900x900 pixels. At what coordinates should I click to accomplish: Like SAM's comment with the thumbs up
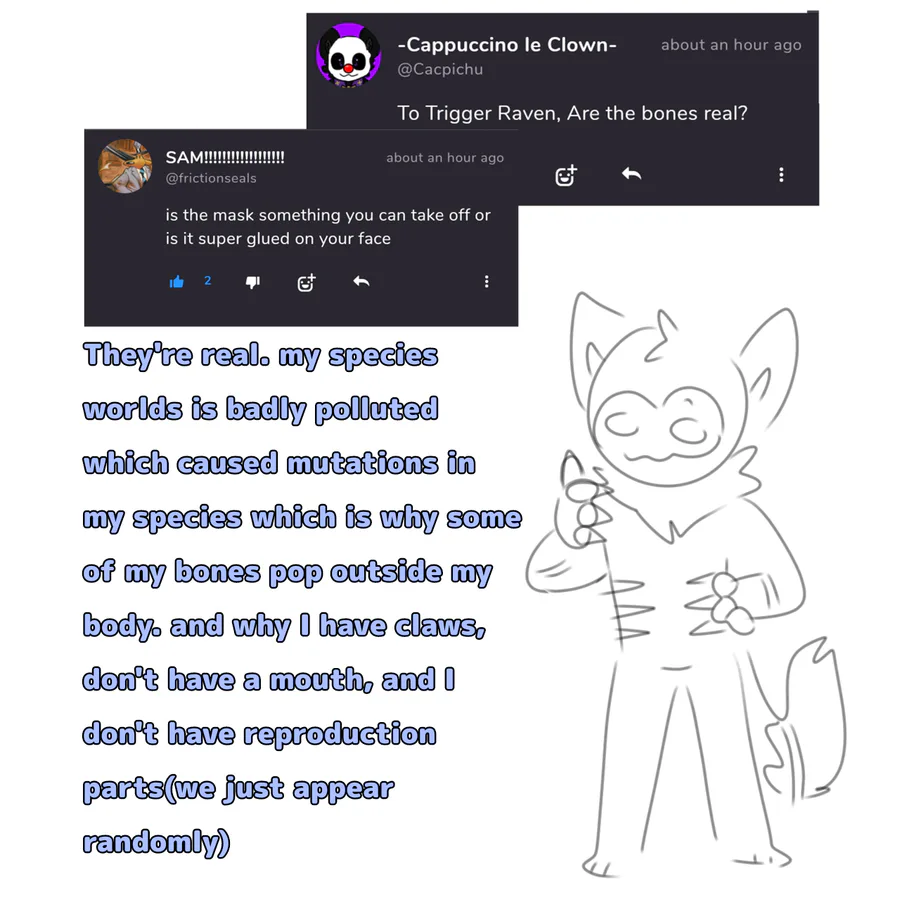(177, 282)
